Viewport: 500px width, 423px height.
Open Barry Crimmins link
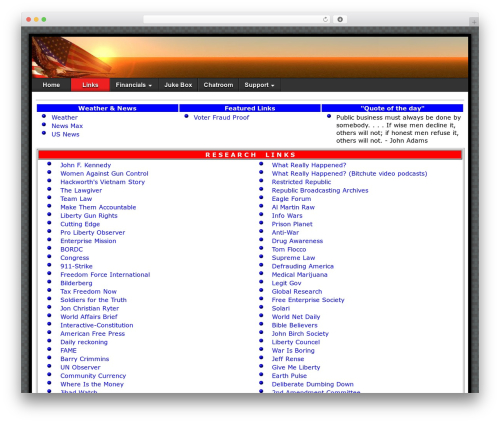pos(85,359)
